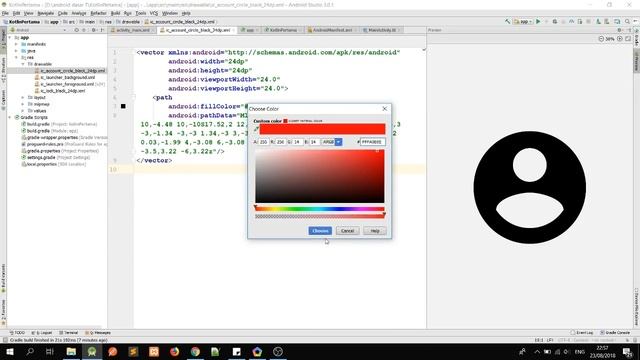Click the Windows Start button

point(9,351)
